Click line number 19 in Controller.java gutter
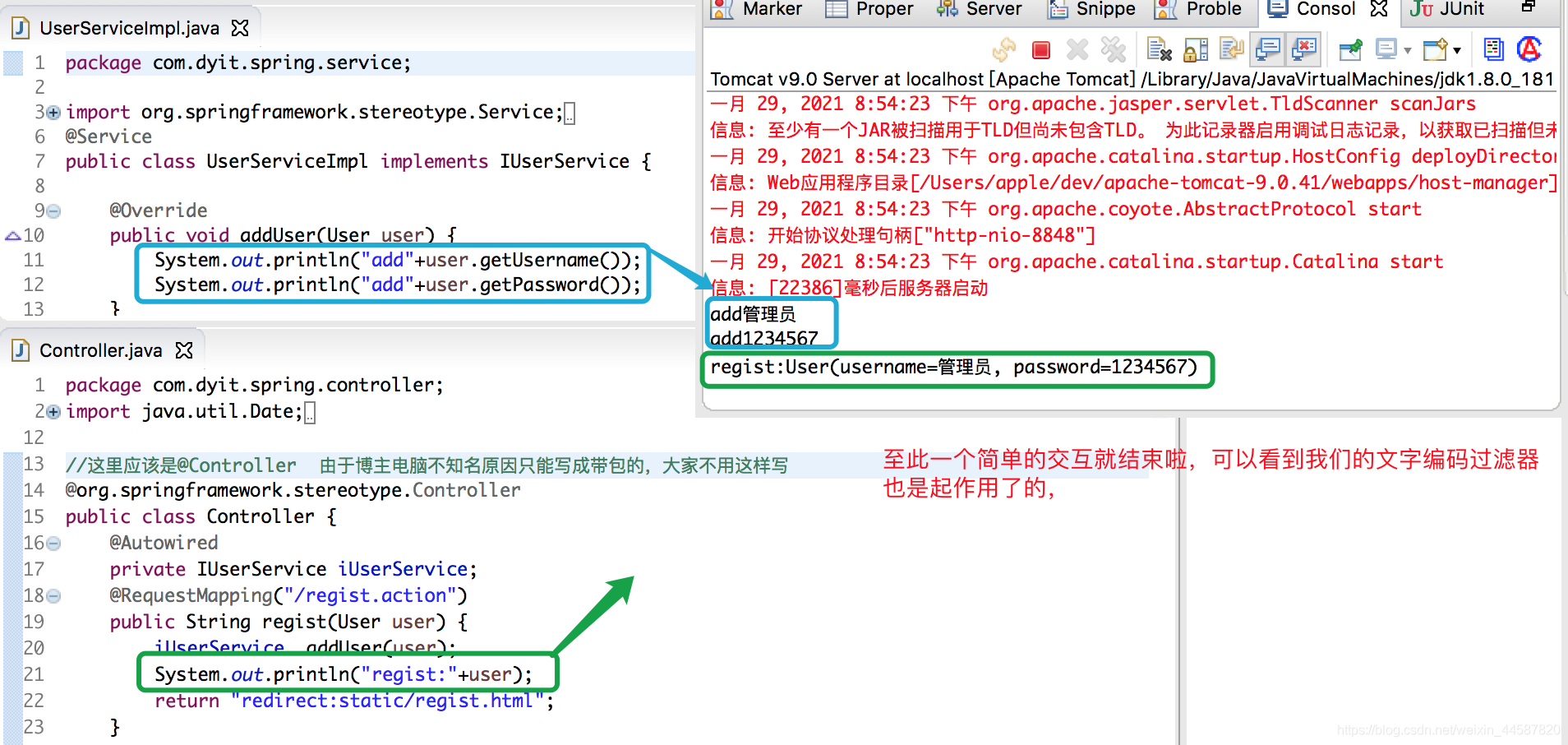 pyautogui.click(x=34, y=622)
